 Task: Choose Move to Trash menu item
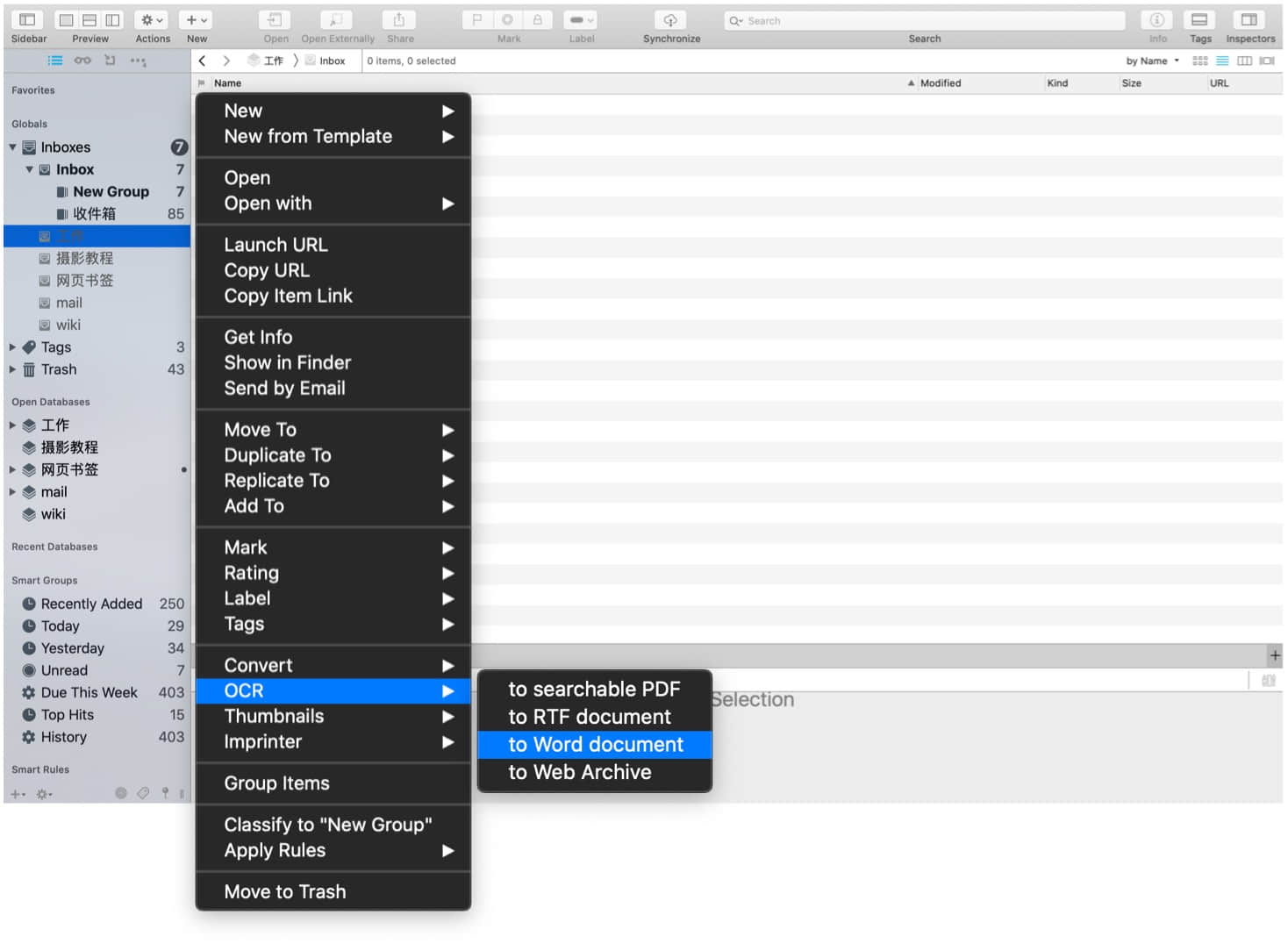coord(333,892)
